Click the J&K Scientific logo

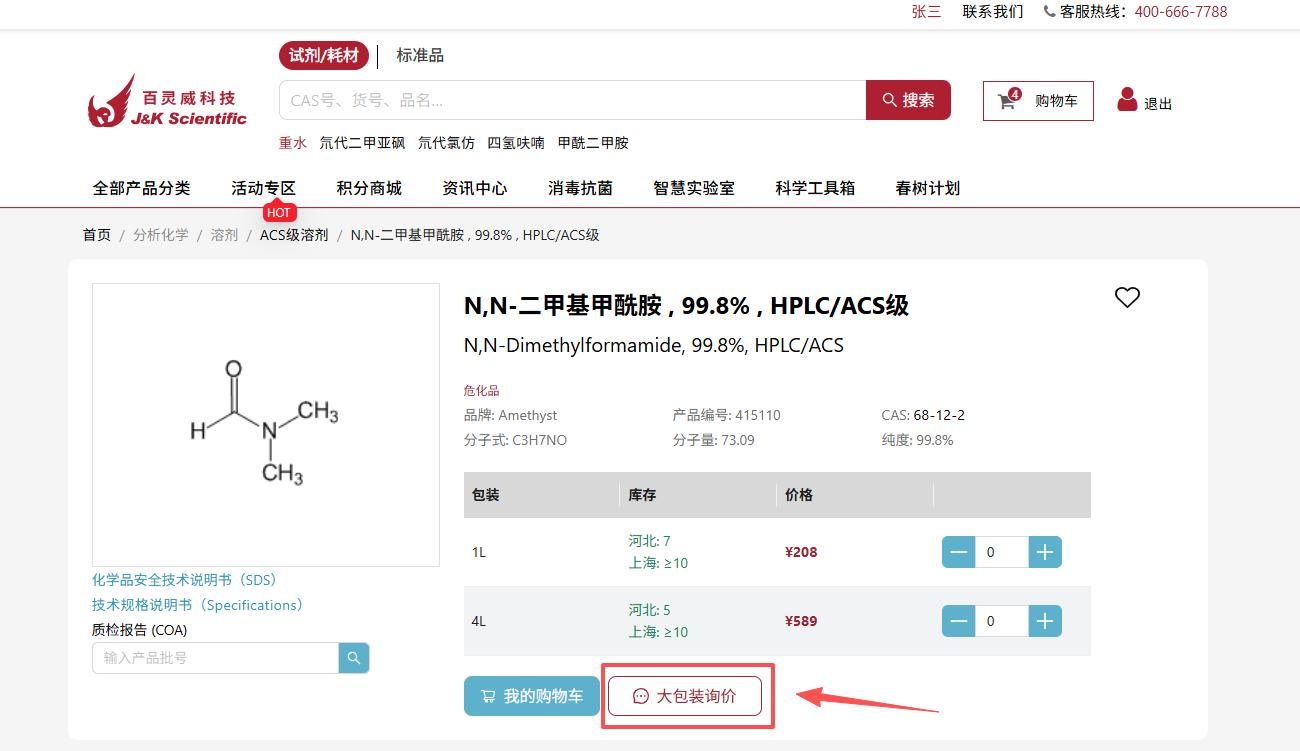coord(167,101)
